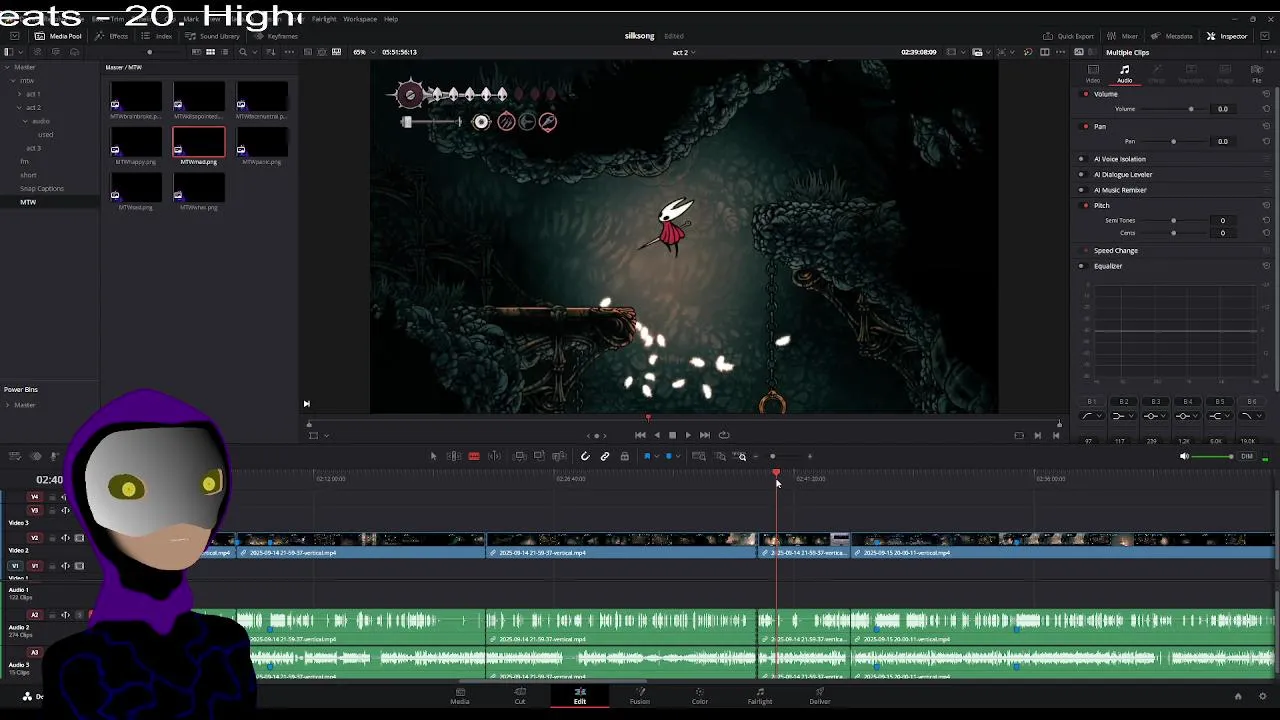The height and width of the screenshot is (720, 1280).
Task: Open Project Settings gear icon
Action: [1263, 696]
